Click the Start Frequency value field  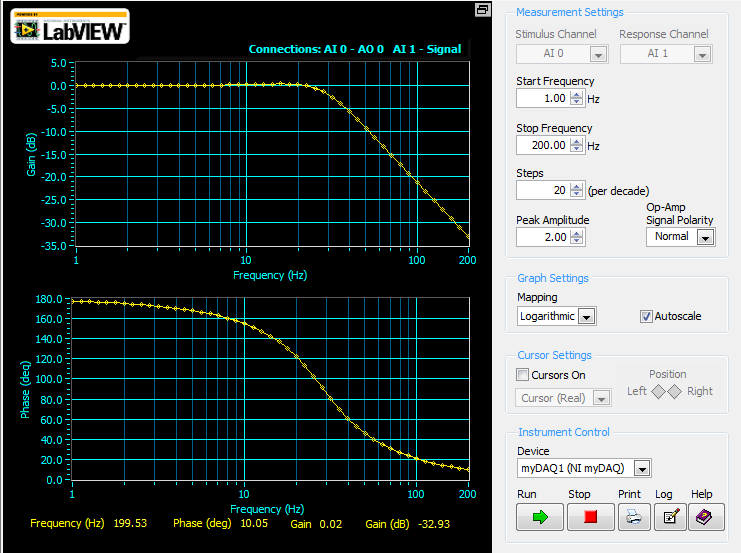pyautogui.click(x=543, y=98)
